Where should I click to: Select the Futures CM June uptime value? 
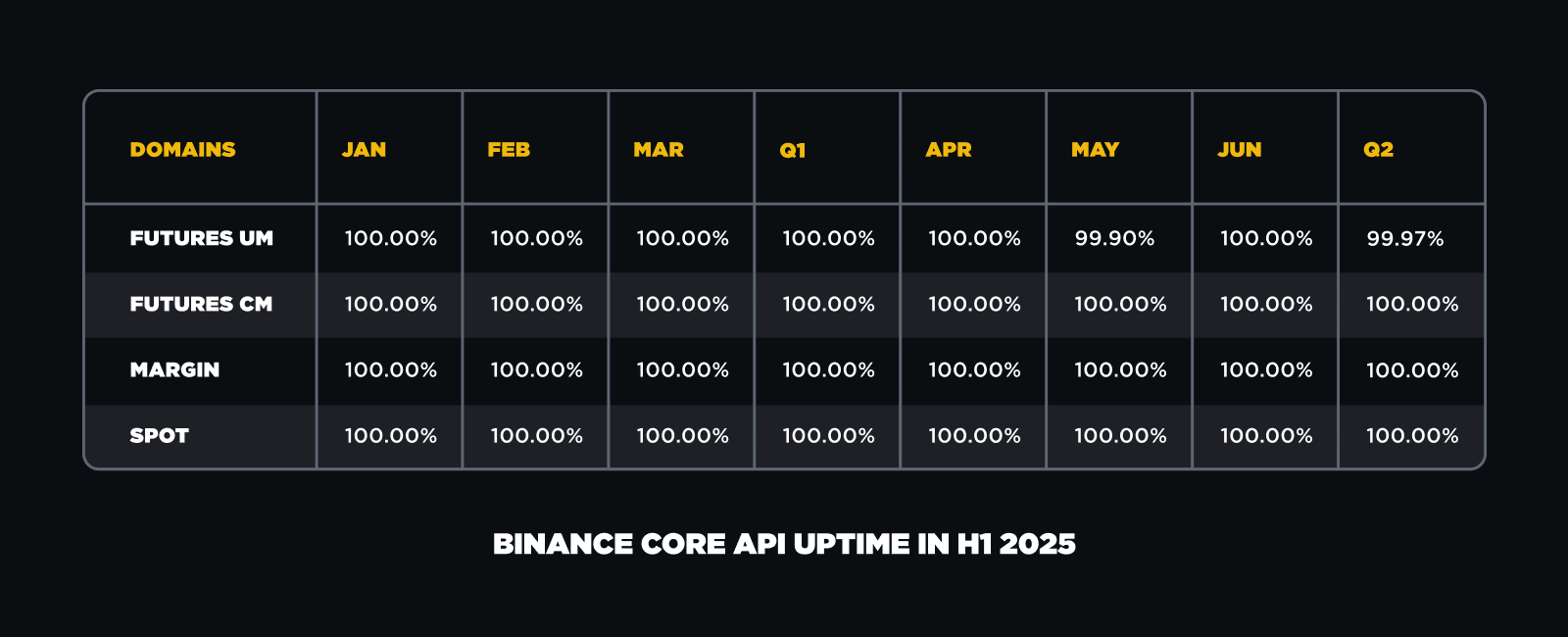[x=1266, y=304]
